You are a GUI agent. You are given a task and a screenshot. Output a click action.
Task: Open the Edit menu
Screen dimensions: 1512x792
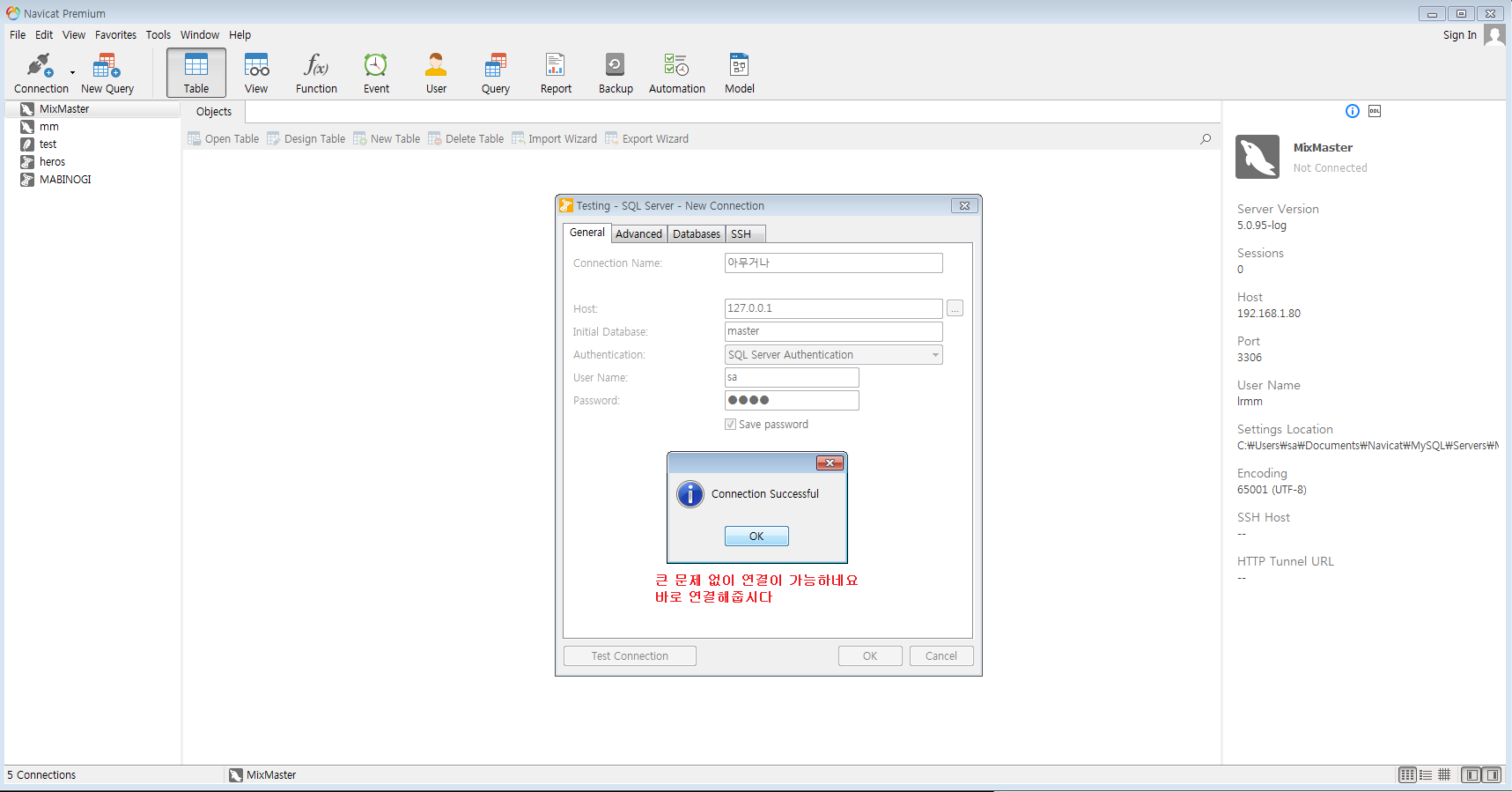pos(44,35)
